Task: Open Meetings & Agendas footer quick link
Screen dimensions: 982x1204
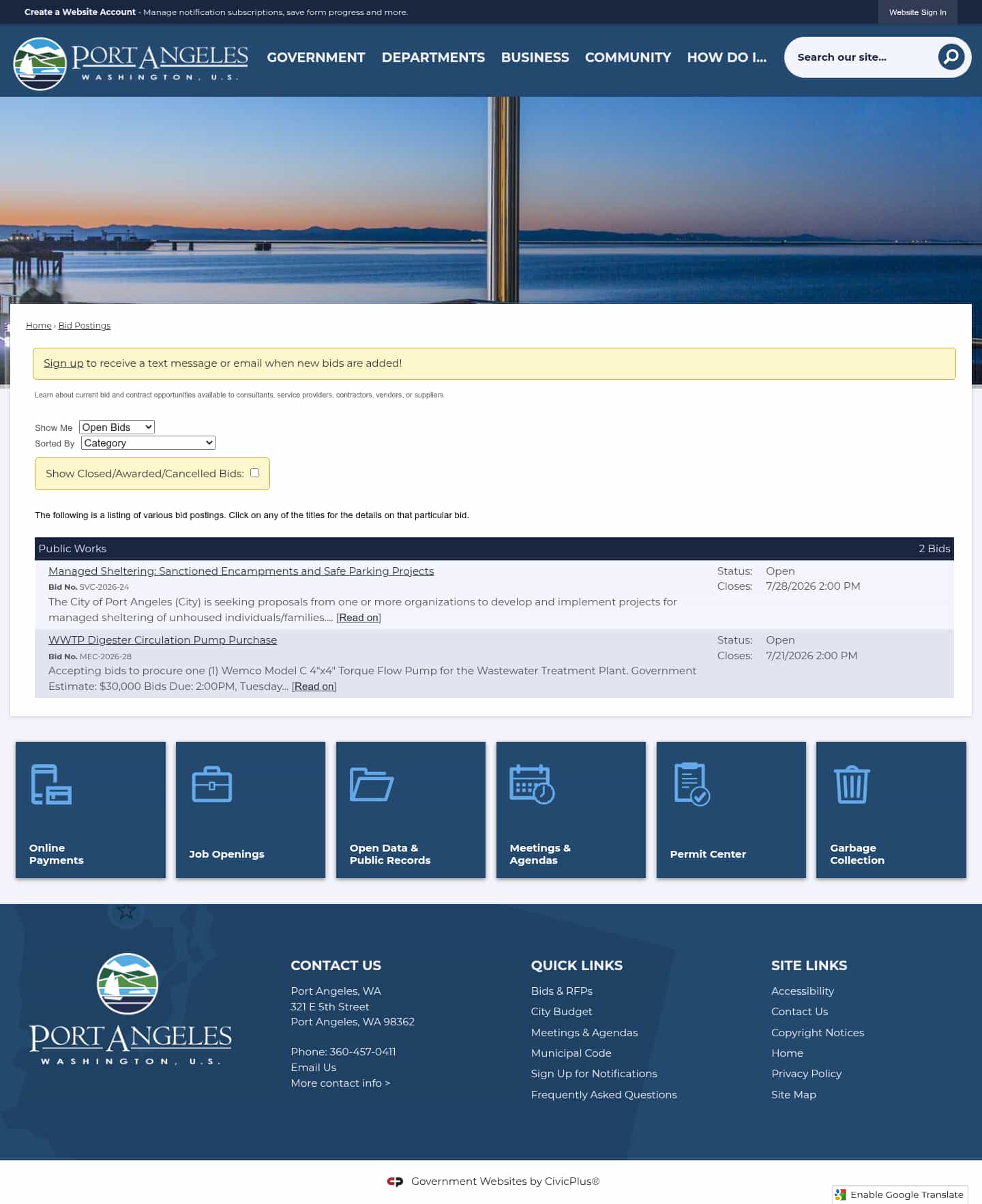Action: [584, 1033]
